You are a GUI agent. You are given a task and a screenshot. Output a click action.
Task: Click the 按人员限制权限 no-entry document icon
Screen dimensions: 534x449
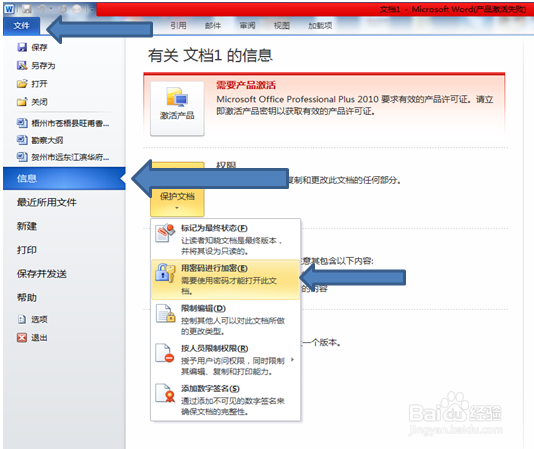(x=165, y=353)
